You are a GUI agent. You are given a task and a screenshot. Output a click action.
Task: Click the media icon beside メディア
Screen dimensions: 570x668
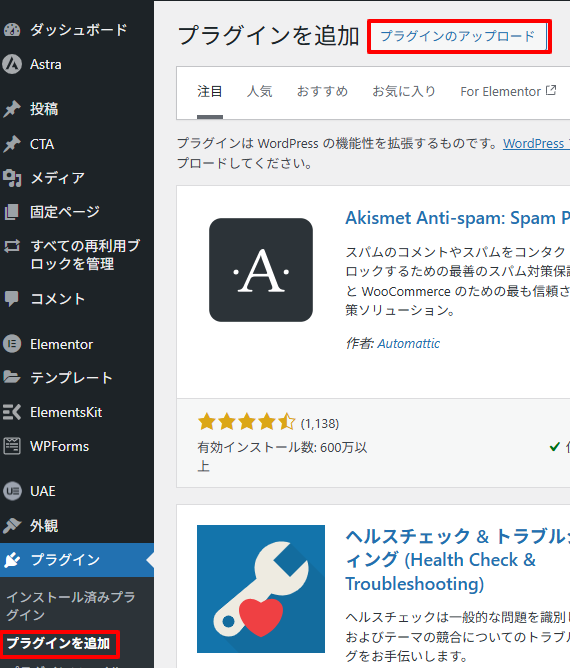12,178
